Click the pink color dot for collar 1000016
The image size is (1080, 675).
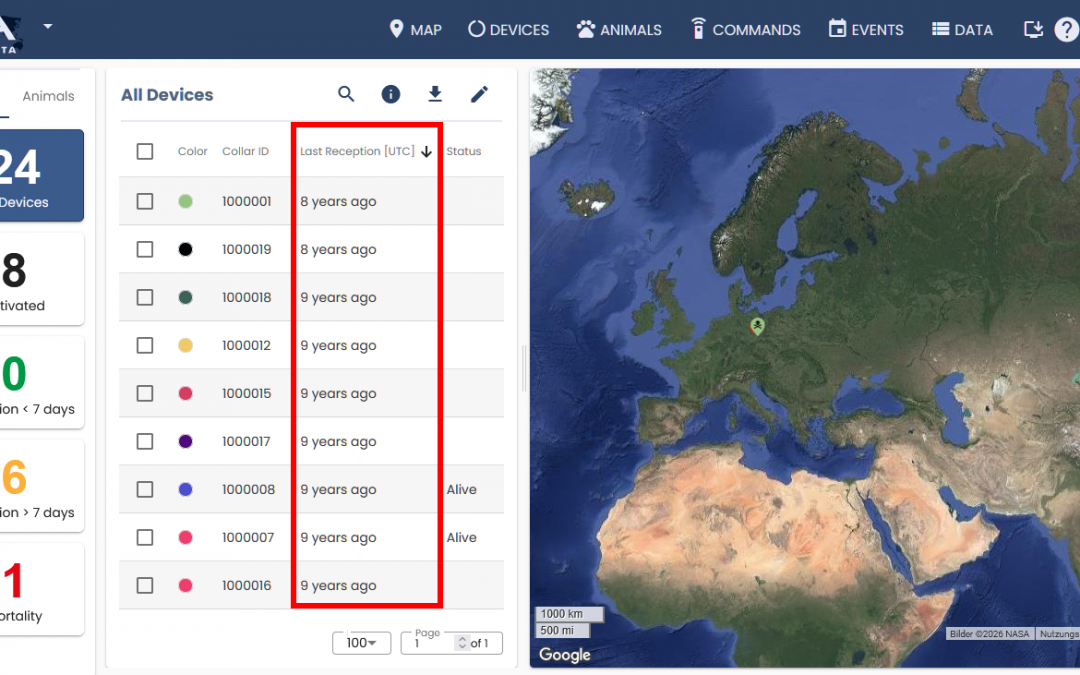[x=185, y=585]
